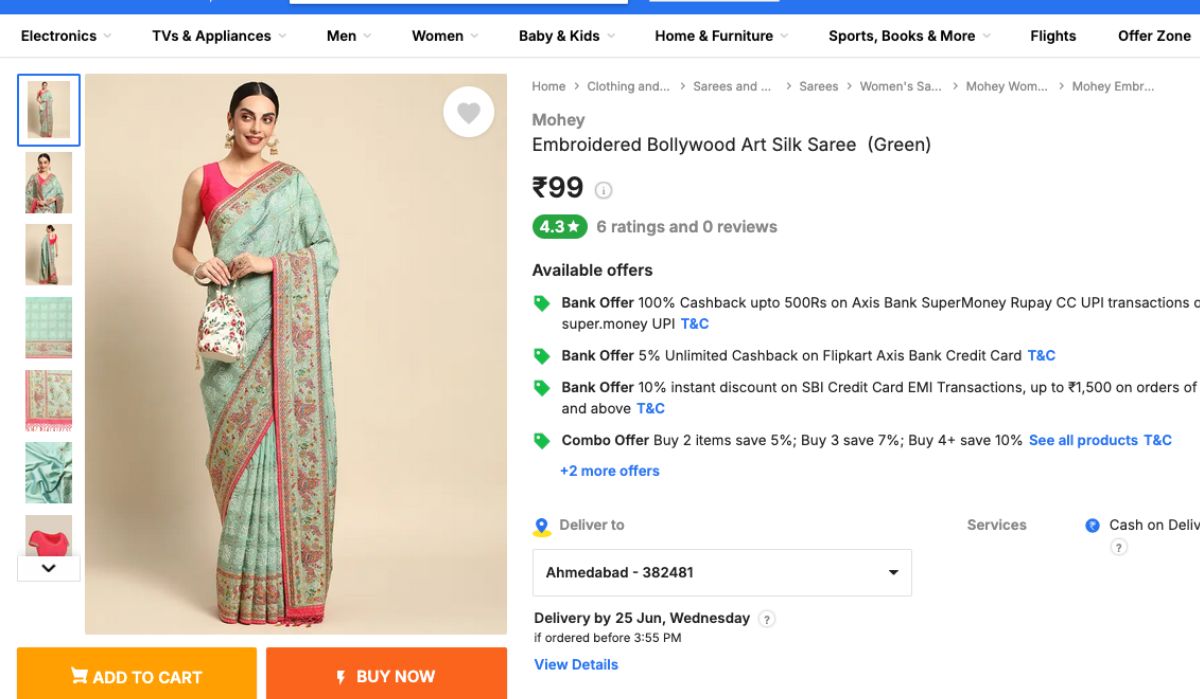This screenshot has height=699, width=1200.
Task: Select the fourth thumbnail of the flat green saree
Action: [x=48, y=328]
